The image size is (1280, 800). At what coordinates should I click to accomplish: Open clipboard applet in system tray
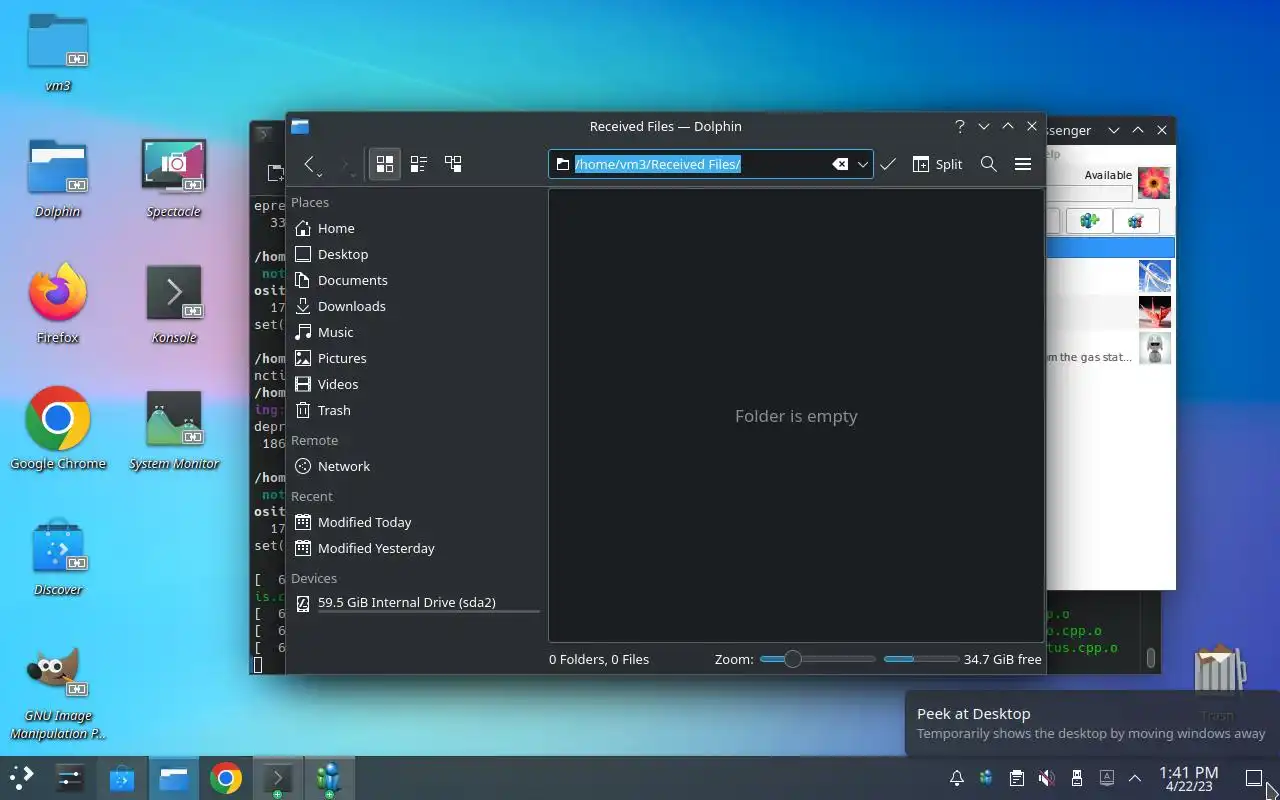pos(1017,778)
